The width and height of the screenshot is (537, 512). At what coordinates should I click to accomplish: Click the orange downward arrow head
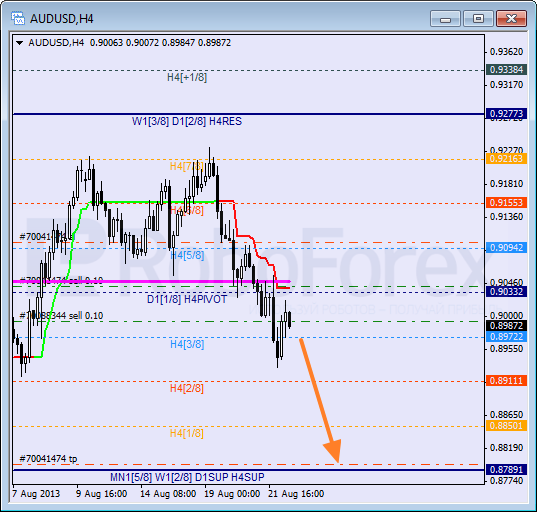333,451
